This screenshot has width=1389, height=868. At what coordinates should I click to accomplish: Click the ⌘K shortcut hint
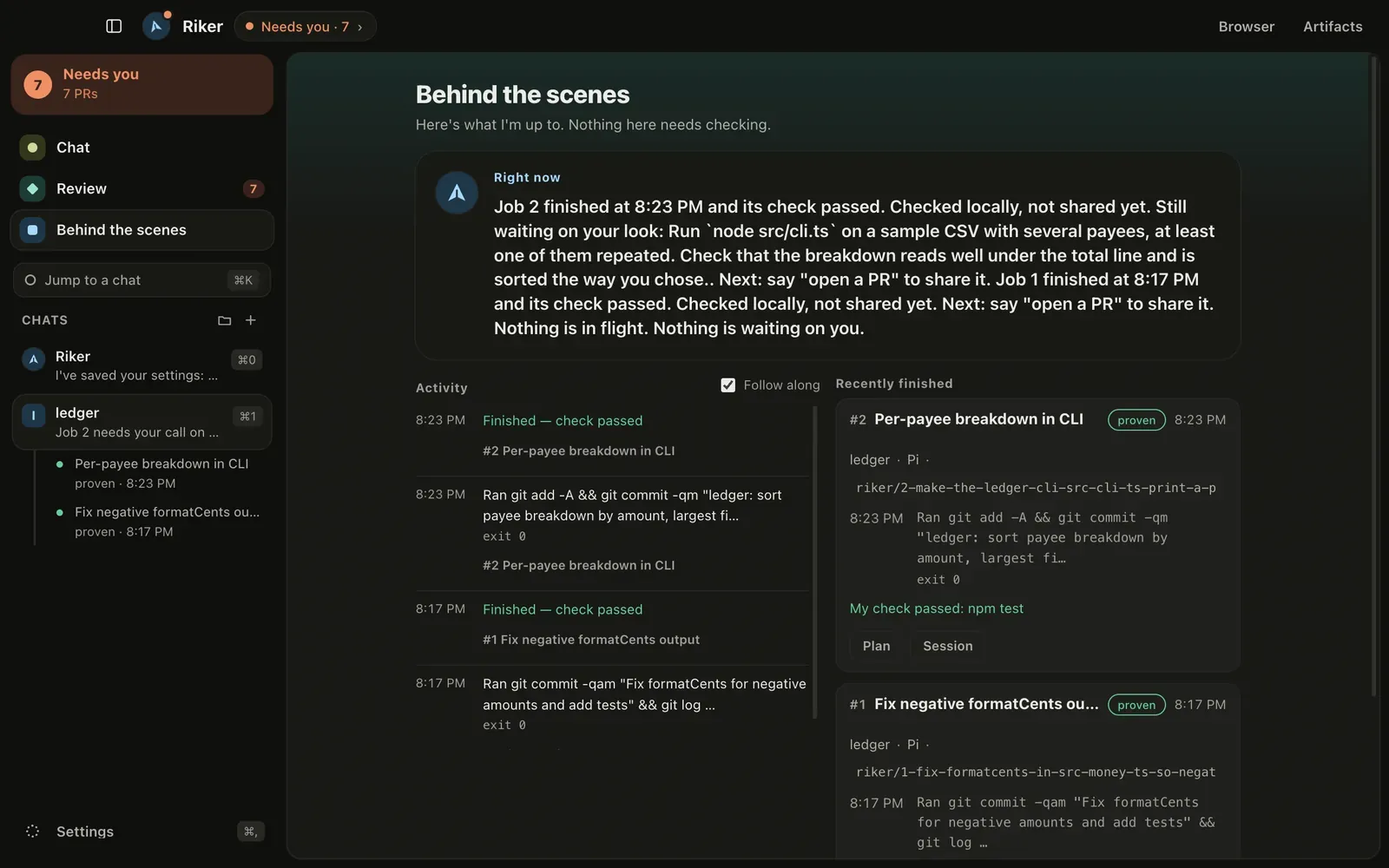point(243,280)
